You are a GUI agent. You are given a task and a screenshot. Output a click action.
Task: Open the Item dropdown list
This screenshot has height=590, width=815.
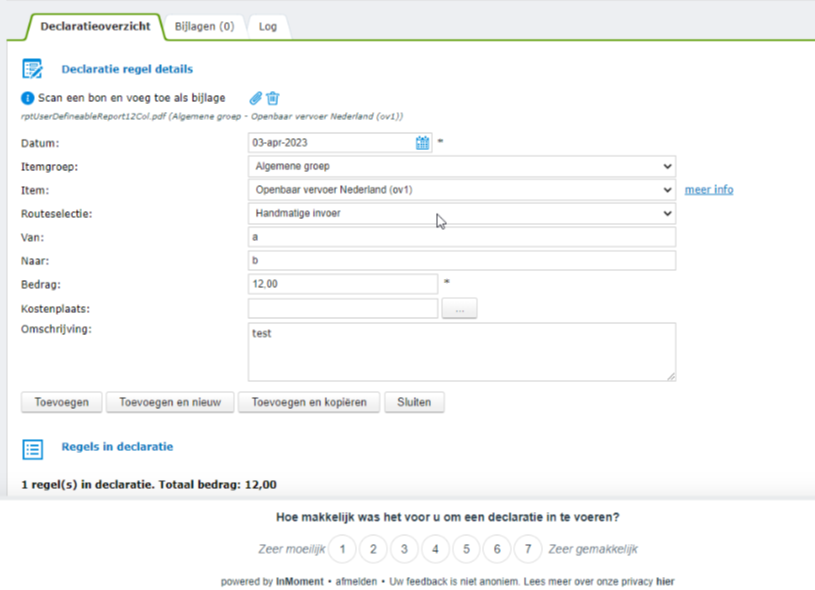click(x=462, y=190)
